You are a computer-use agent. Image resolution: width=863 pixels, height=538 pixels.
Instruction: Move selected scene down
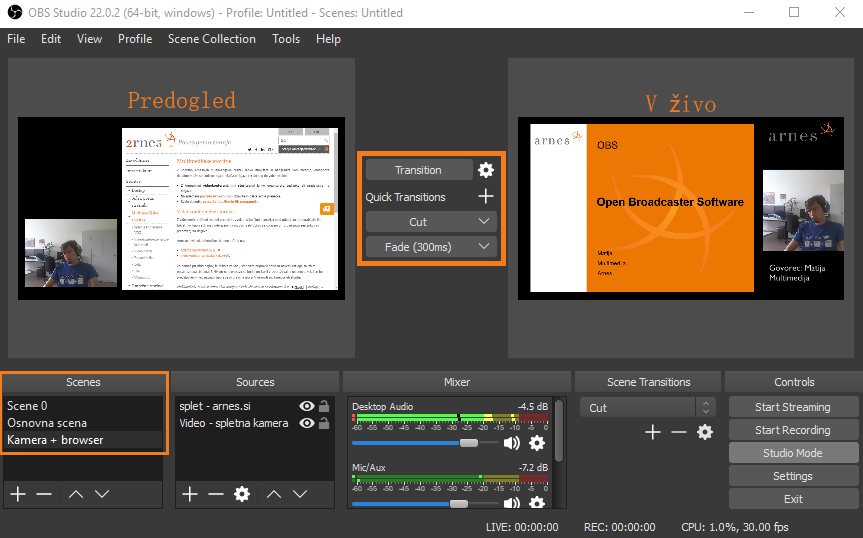point(102,494)
